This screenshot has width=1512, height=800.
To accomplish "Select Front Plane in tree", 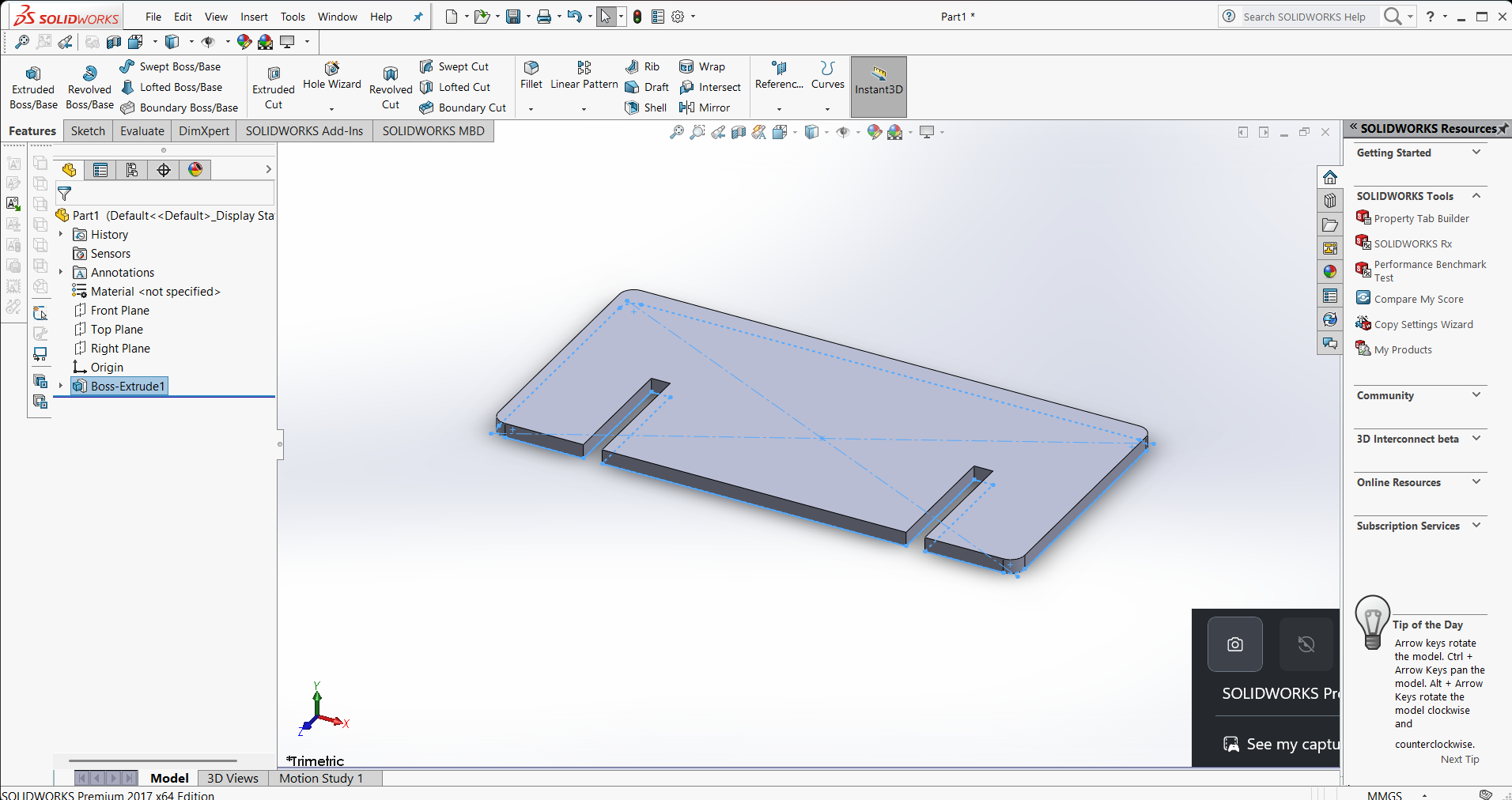I will (x=112, y=311).
